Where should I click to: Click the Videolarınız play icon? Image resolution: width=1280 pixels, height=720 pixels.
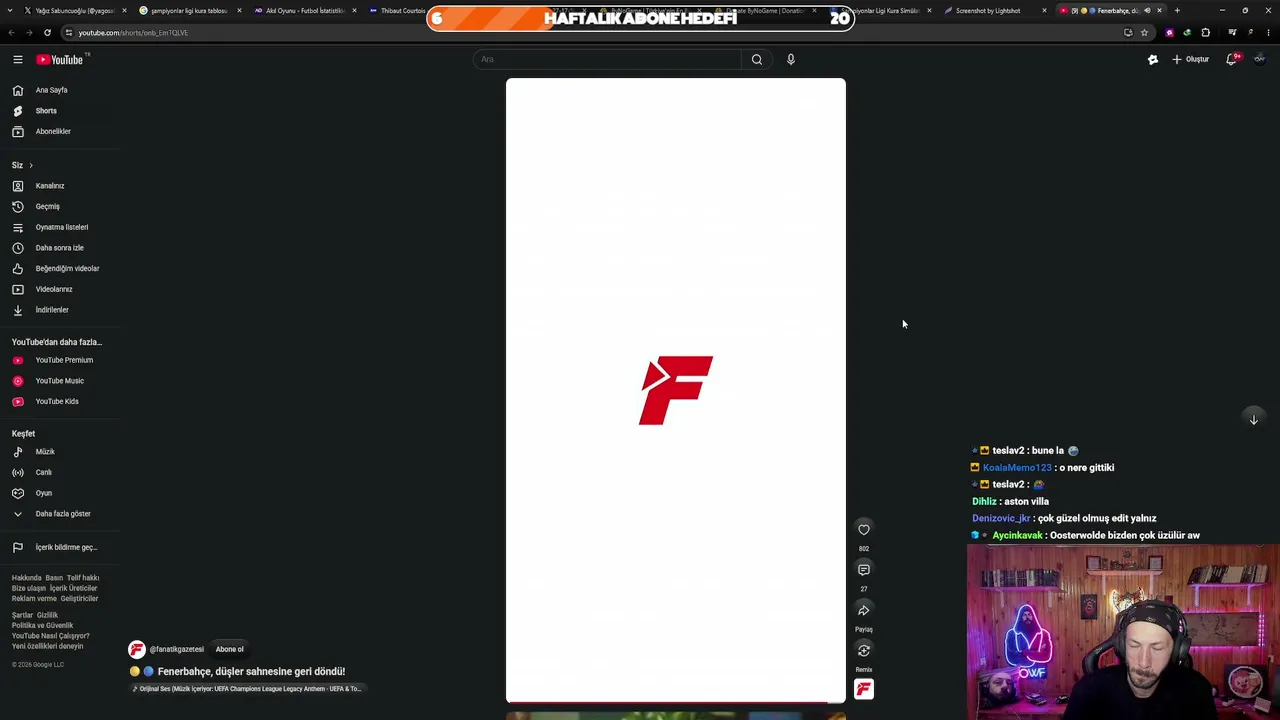click(17, 289)
